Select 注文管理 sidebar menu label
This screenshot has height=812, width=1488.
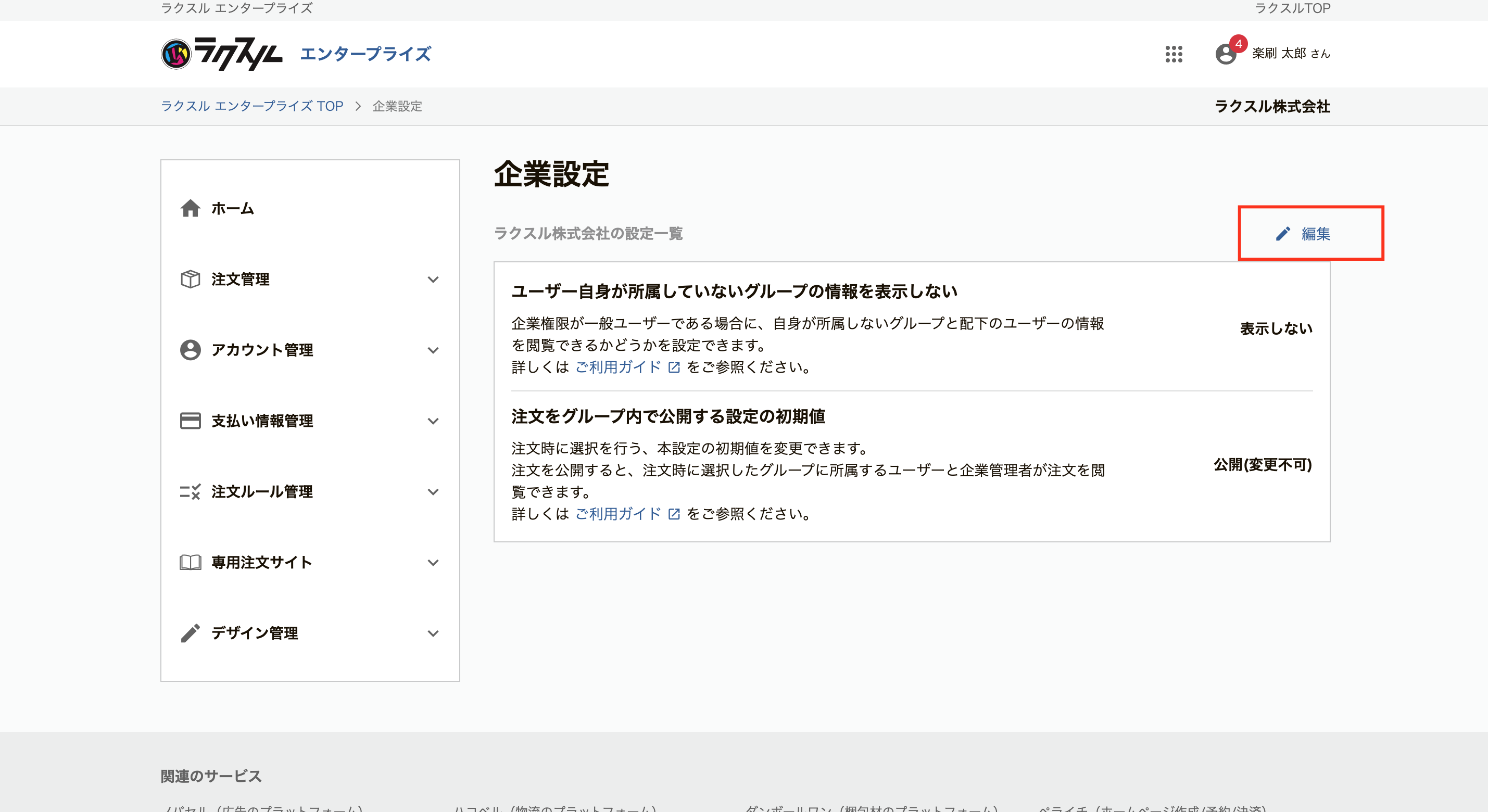241,280
